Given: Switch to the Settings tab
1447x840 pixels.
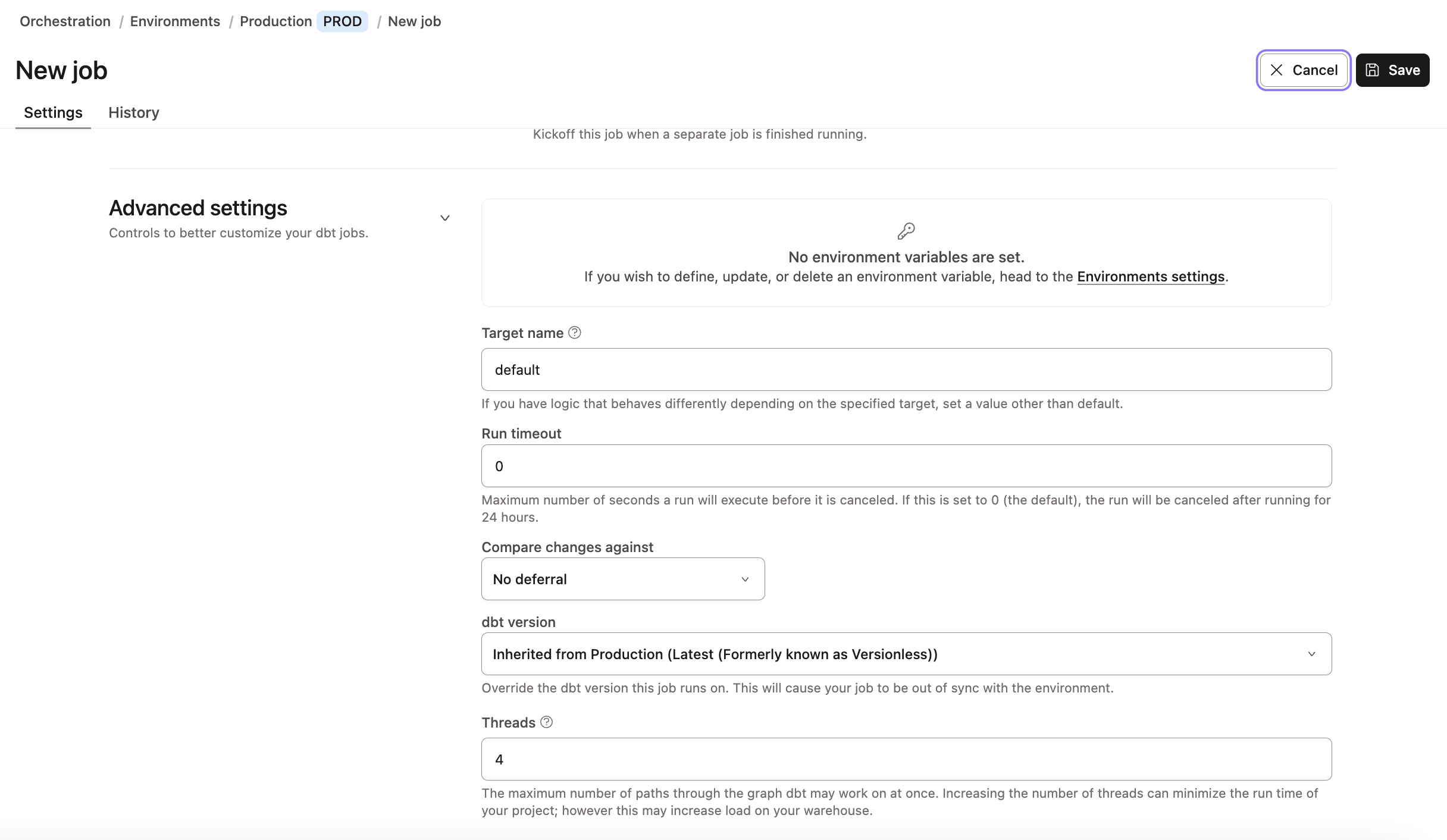Looking at the screenshot, I should pyautogui.click(x=53, y=112).
